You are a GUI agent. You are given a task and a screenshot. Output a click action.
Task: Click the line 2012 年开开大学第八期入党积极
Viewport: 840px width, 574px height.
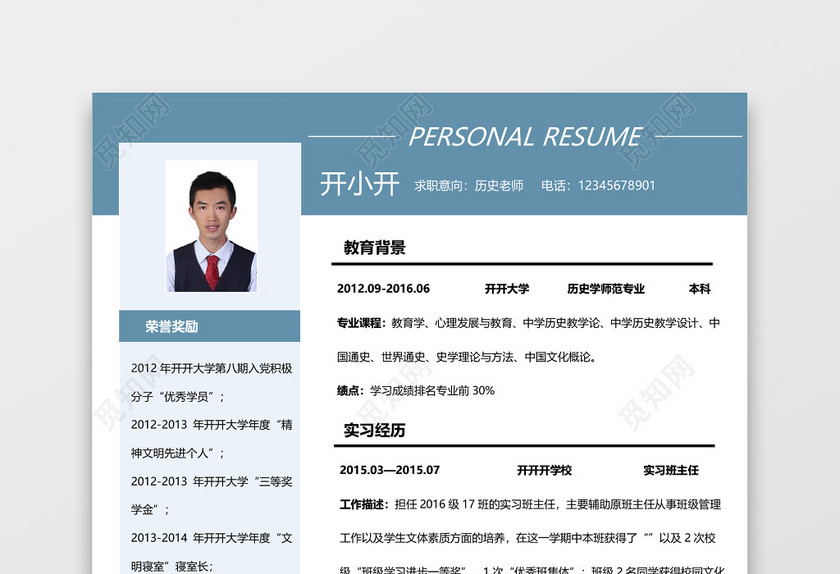(x=212, y=368)
